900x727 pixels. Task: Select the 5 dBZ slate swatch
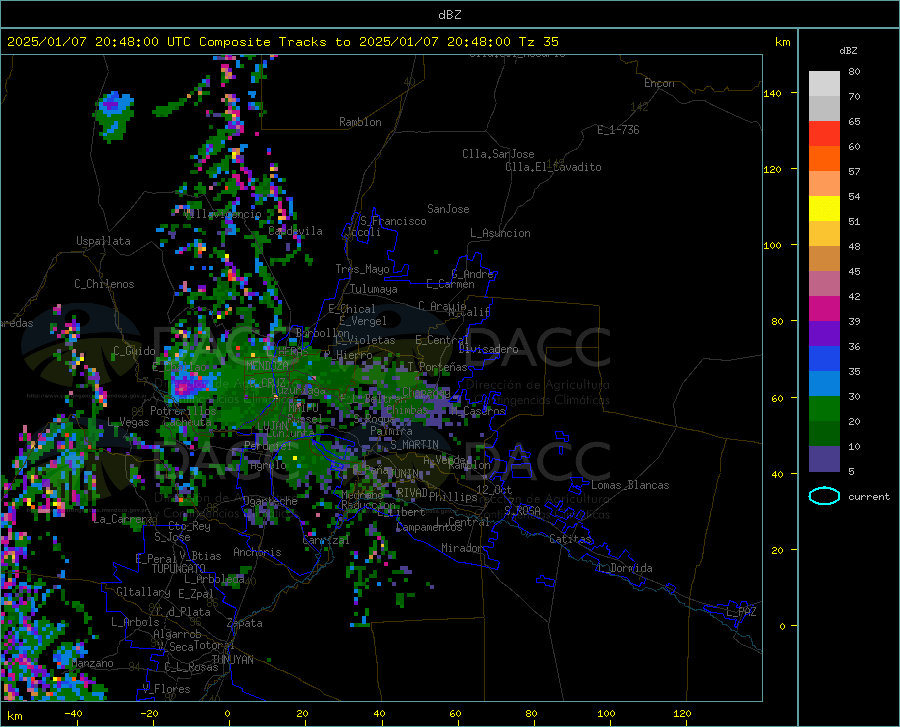[824, 459]
